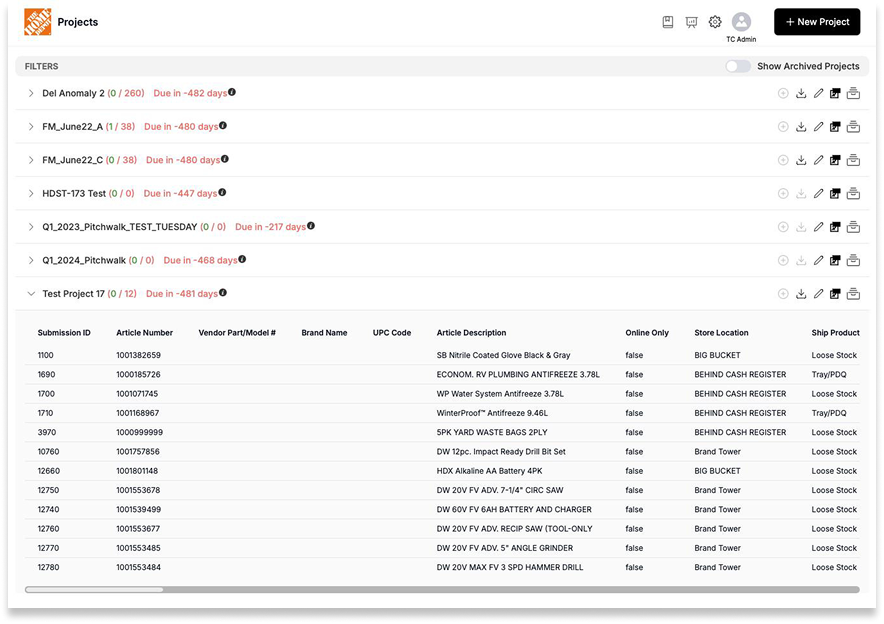Download the FM_June22_A project
Screen dimensions: 884x624
point(801,127)
